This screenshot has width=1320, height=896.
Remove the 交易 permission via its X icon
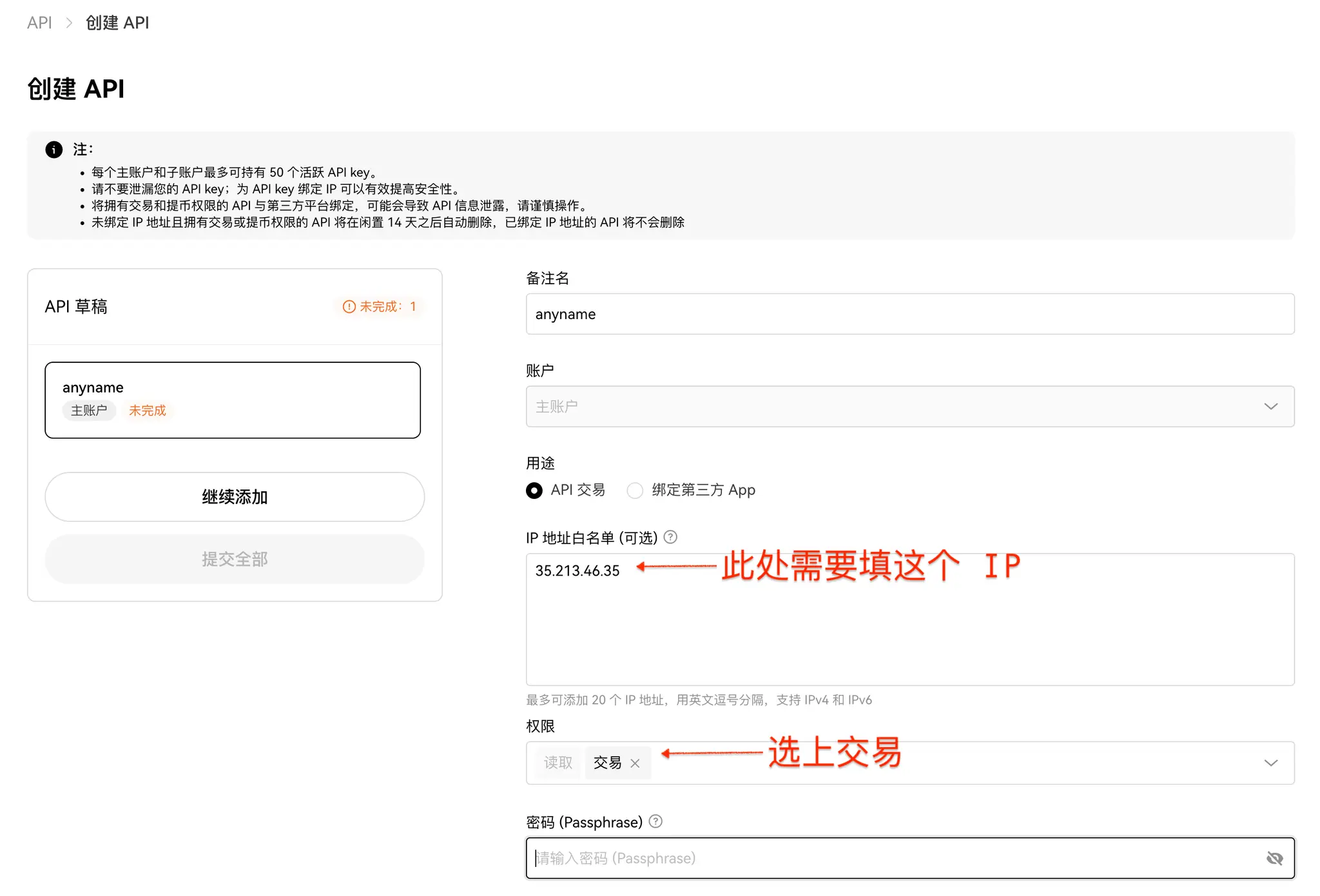coord(636,763)
